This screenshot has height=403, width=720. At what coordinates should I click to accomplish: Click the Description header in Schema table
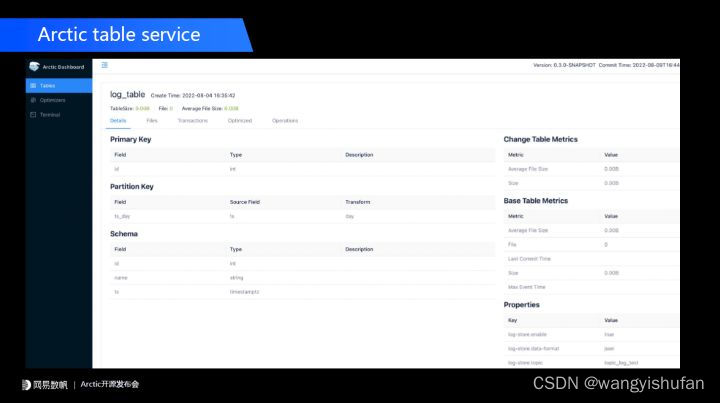point(359,249)
